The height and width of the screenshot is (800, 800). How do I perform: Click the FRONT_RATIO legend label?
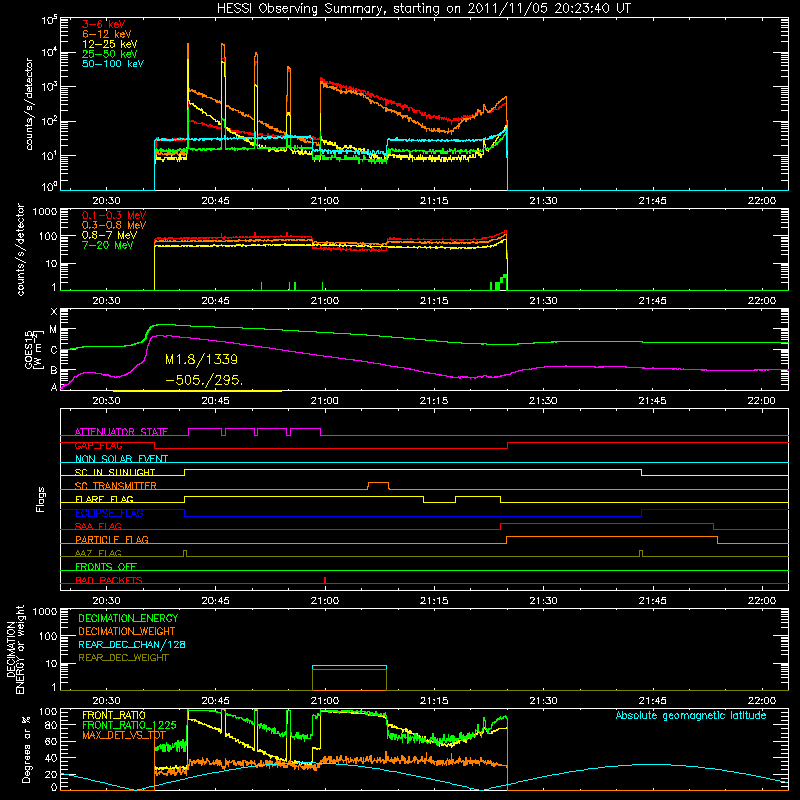click(x=114, y=715)
